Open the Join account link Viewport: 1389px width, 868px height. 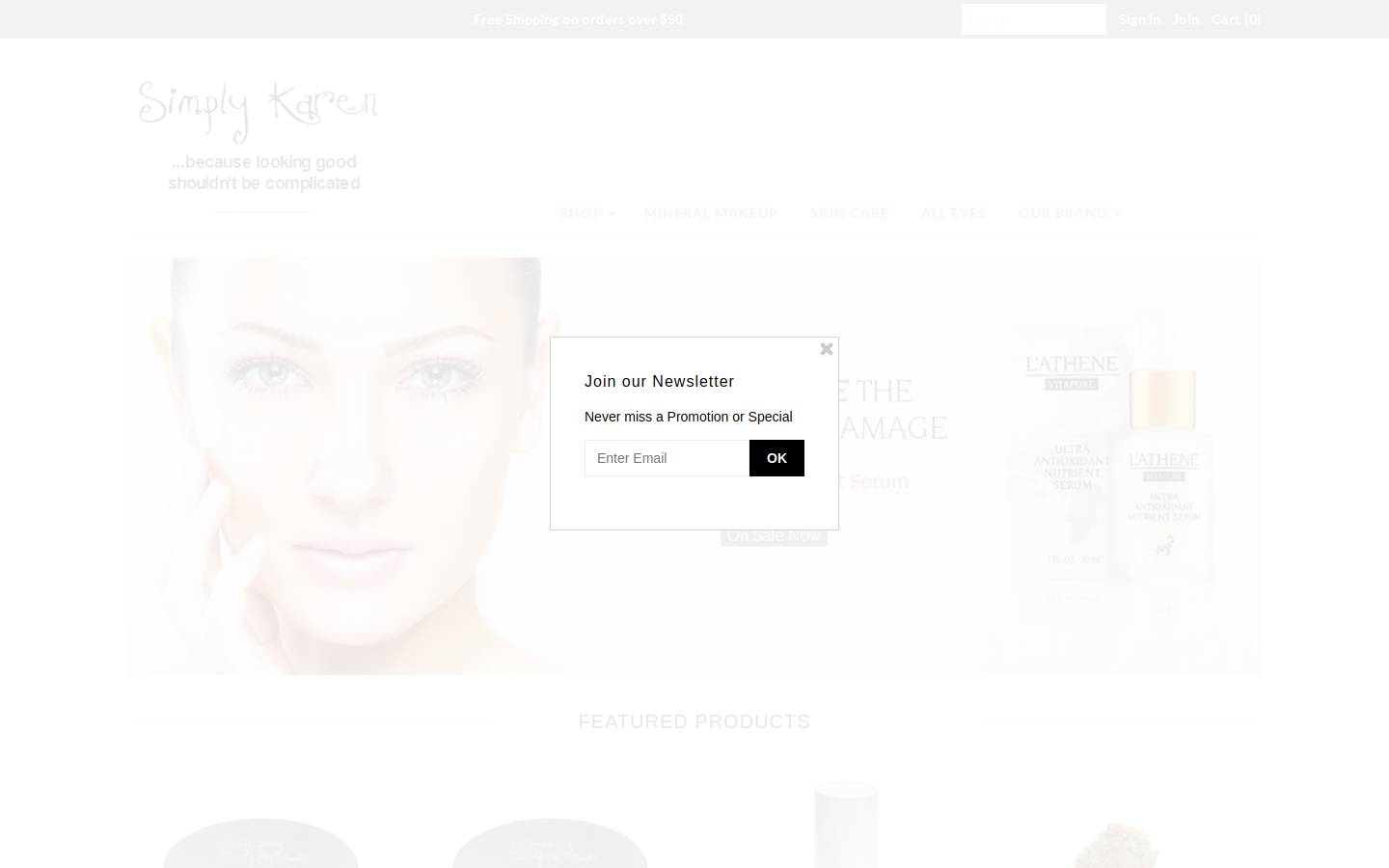click(x=1185, y=18)
